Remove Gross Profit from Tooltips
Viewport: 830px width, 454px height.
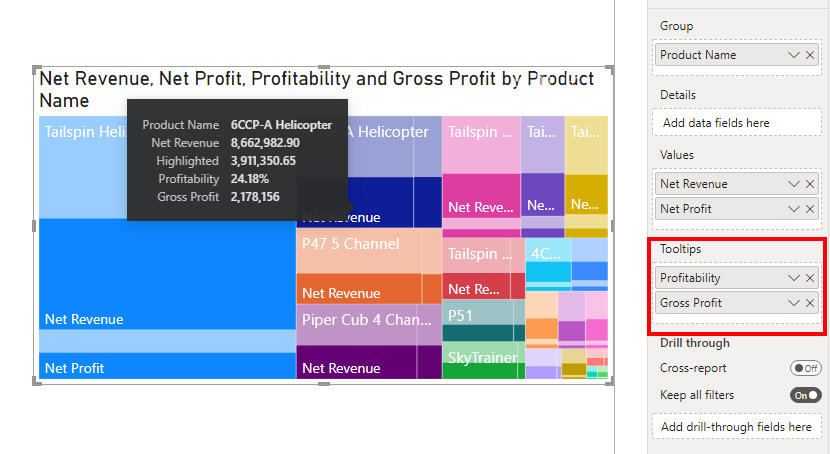click(810, 303)
